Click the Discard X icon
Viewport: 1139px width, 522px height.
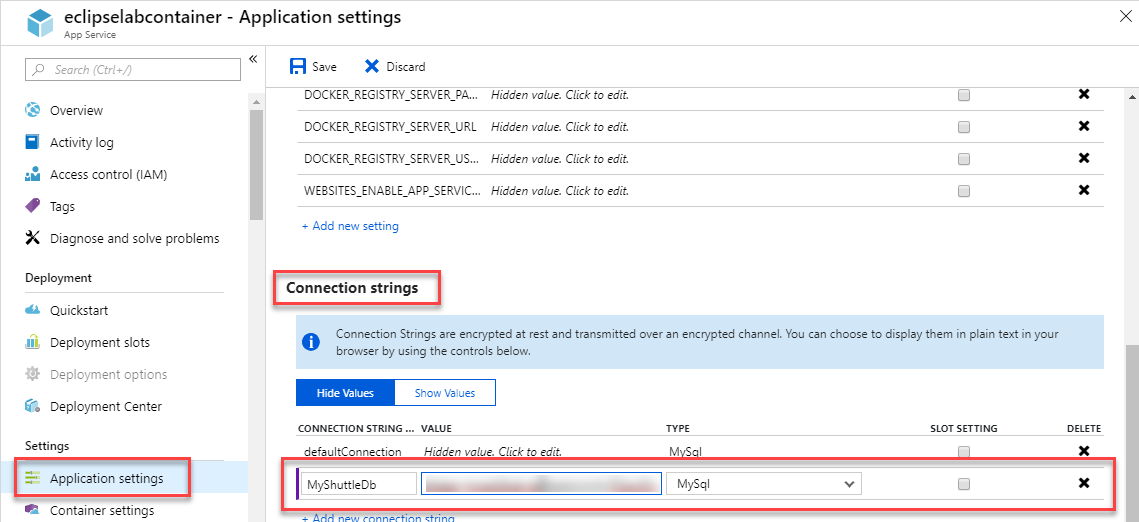[372, 67]
